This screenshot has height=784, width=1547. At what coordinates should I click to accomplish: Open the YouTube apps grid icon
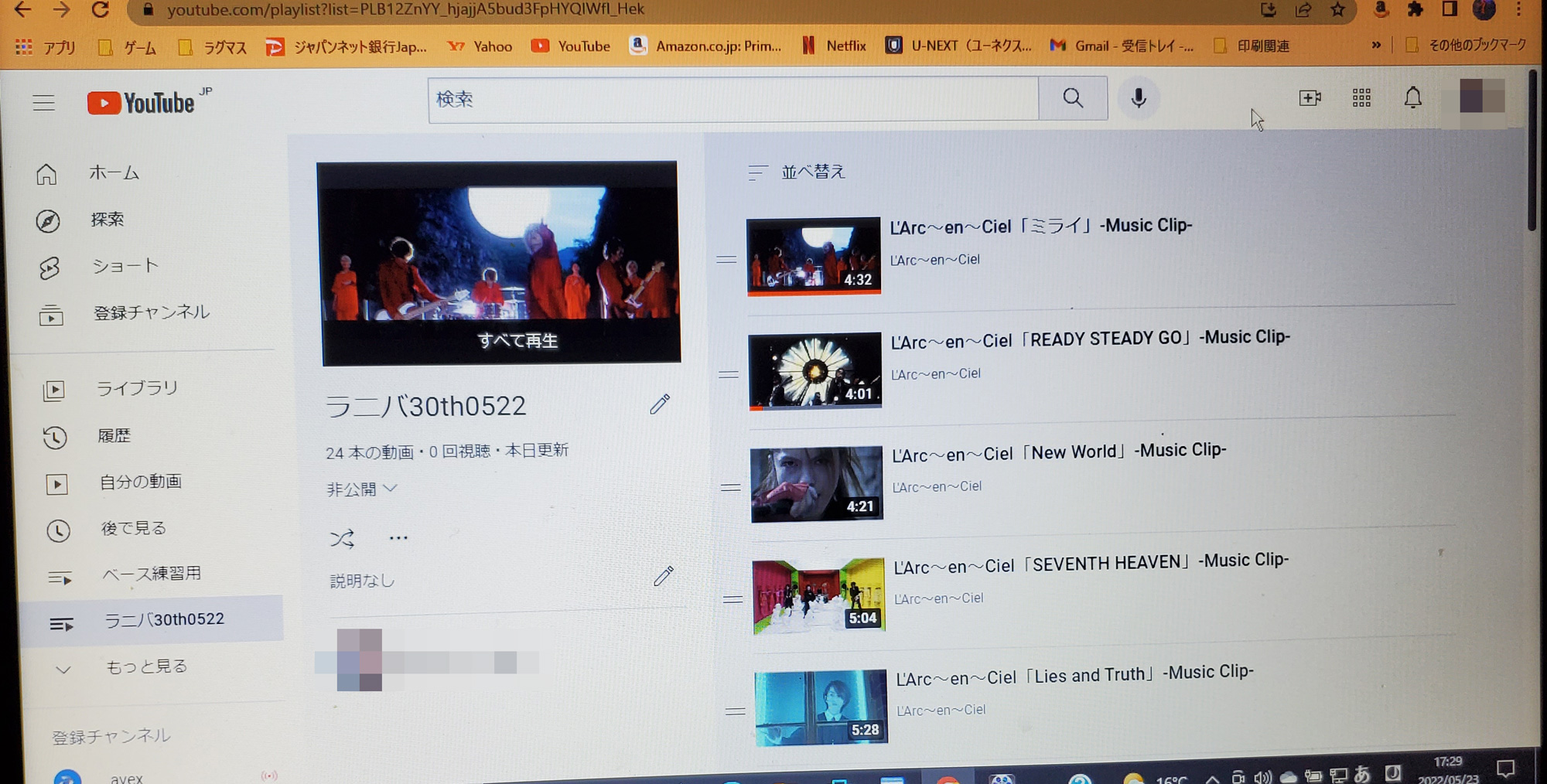(1361, 98)
